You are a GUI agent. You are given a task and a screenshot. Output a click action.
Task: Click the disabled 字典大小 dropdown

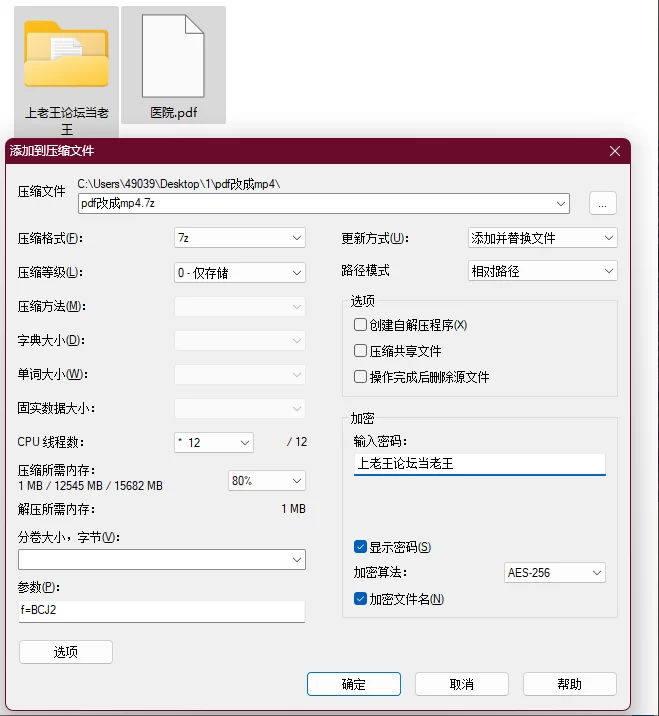(x=240, y=341)
